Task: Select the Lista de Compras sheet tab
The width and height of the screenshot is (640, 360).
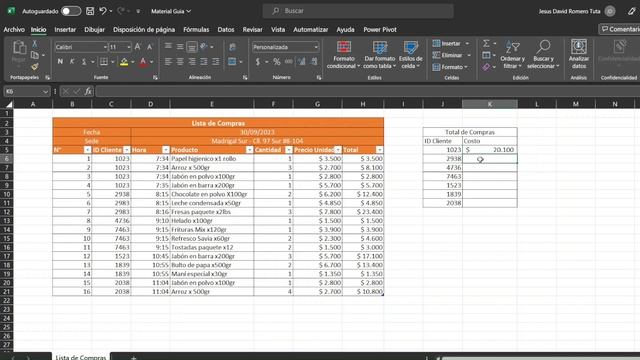Action: (81, 357)
